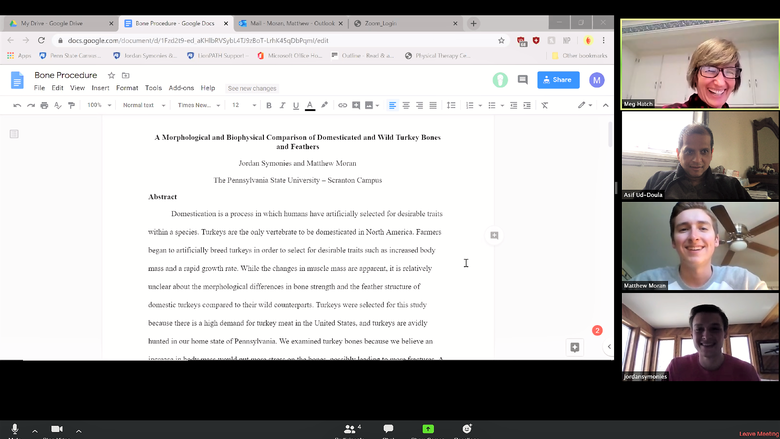Open the Insert menu

100,88
